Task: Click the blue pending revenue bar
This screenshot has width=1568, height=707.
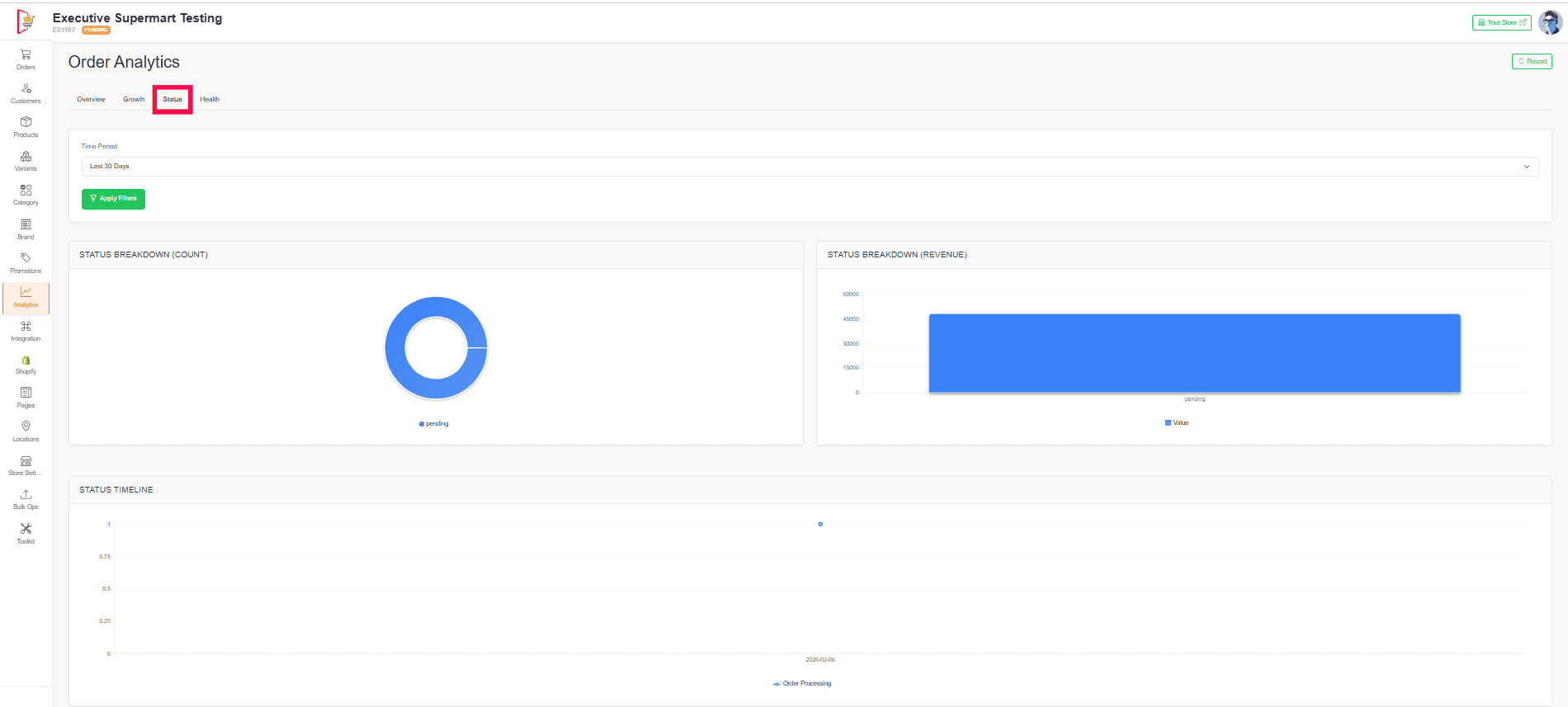Action: [1194, 353]
